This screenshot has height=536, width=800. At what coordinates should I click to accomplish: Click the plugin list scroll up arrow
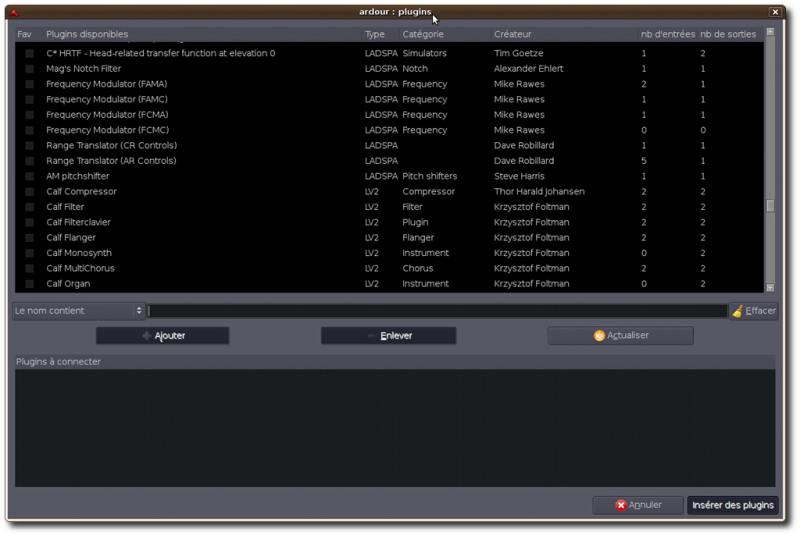coord(770,32)
